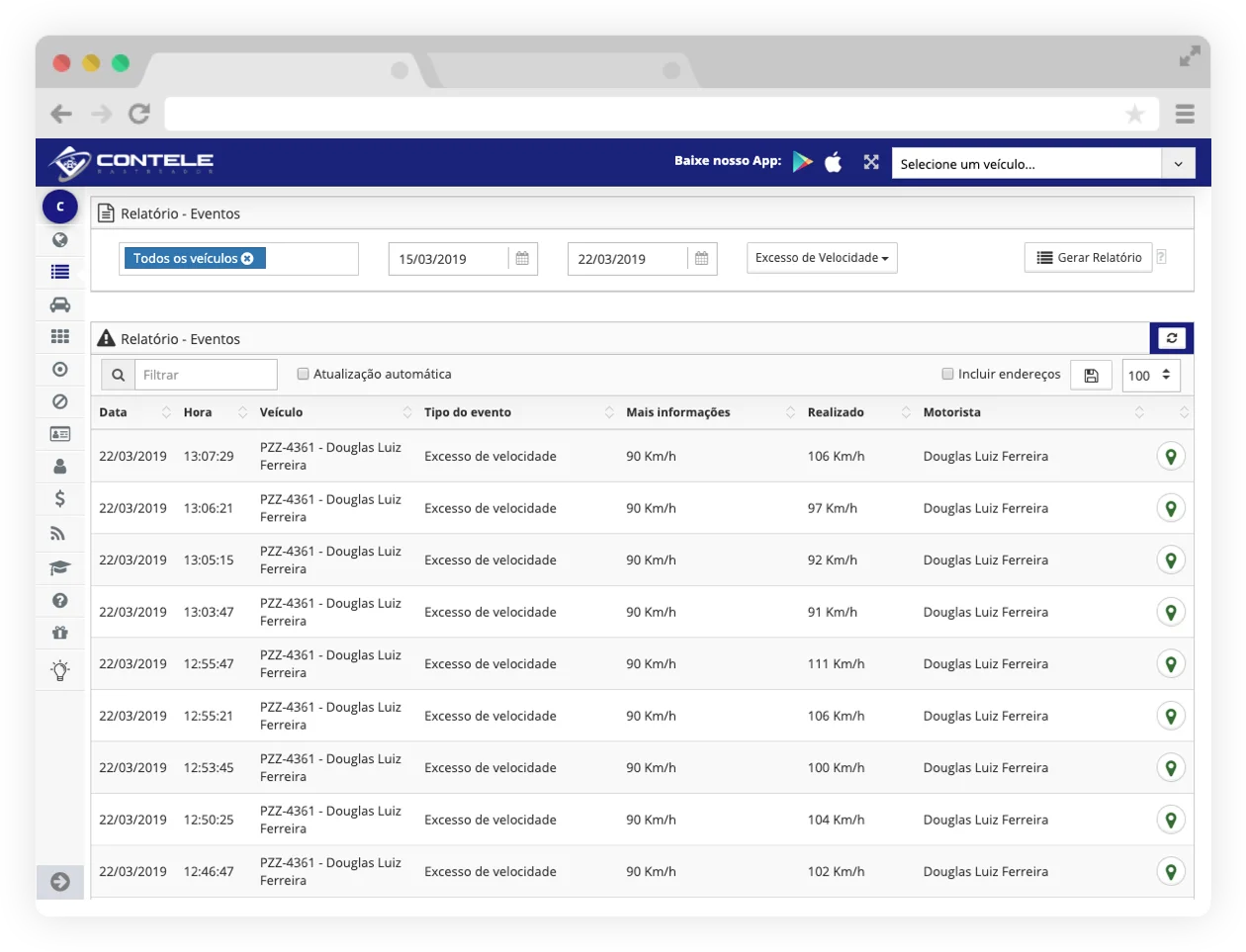The image size is (1246, 952).
Task: Open the graduation cap training icon
Action: click(x=60, y=567)
